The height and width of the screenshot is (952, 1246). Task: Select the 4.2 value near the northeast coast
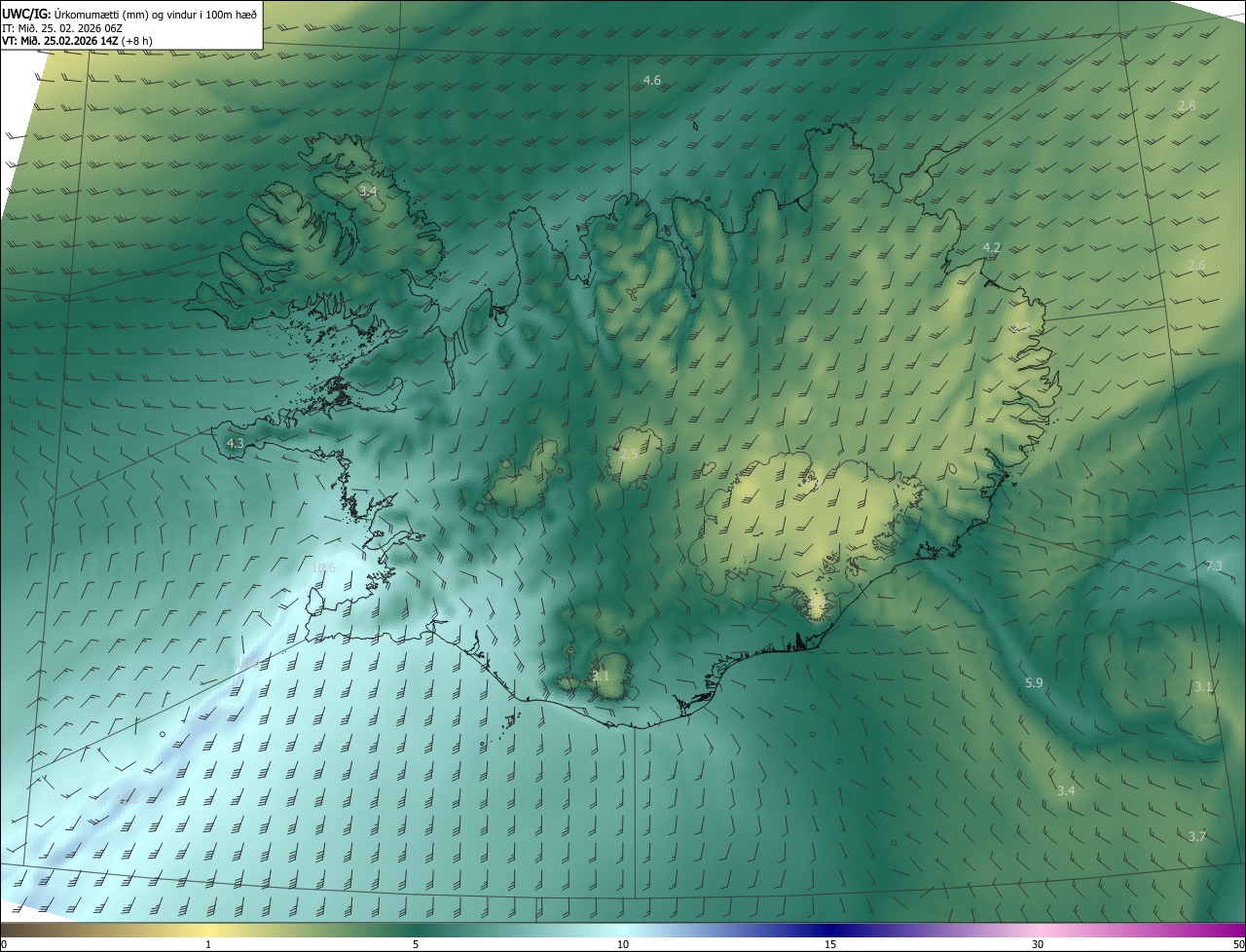pyautogui.click(x=992, y=248)
